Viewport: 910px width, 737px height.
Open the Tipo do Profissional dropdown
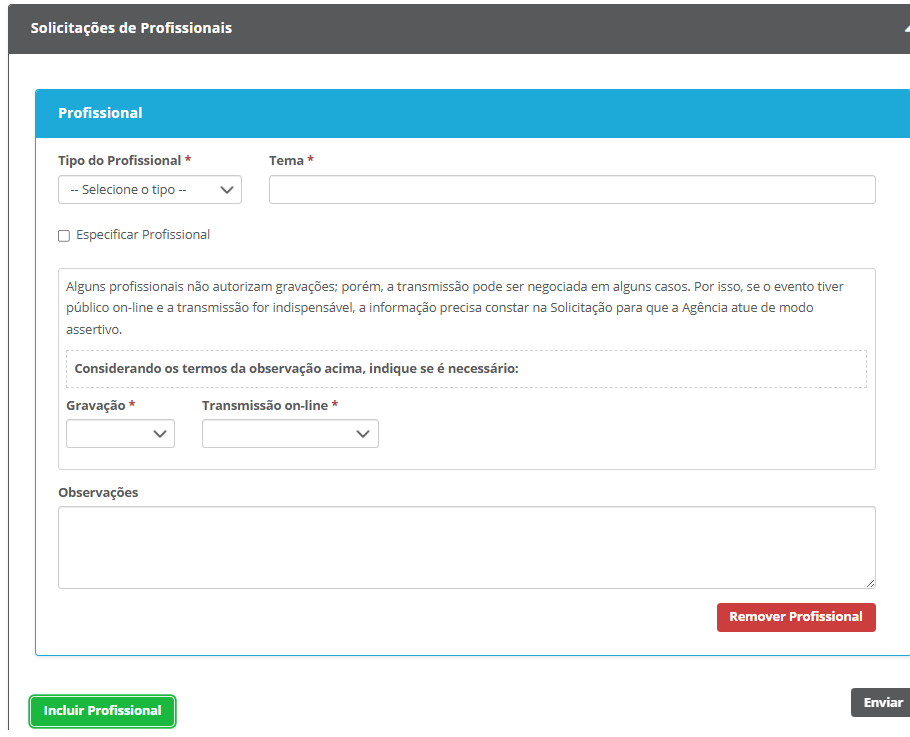(x=150, y=190)
